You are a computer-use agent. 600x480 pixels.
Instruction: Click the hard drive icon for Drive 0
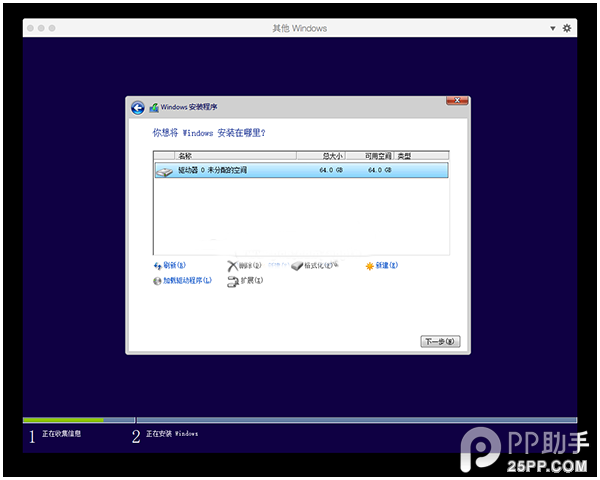165,171
